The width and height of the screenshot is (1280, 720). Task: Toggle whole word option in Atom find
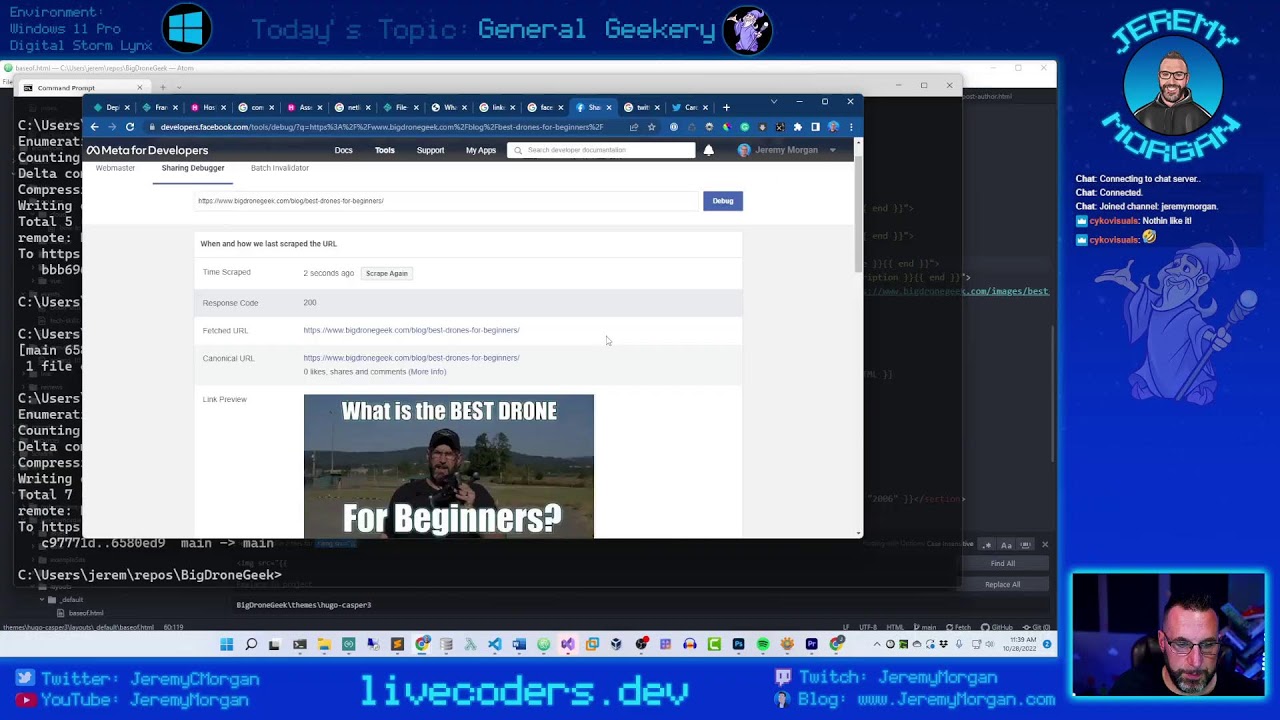point(1025,545)
